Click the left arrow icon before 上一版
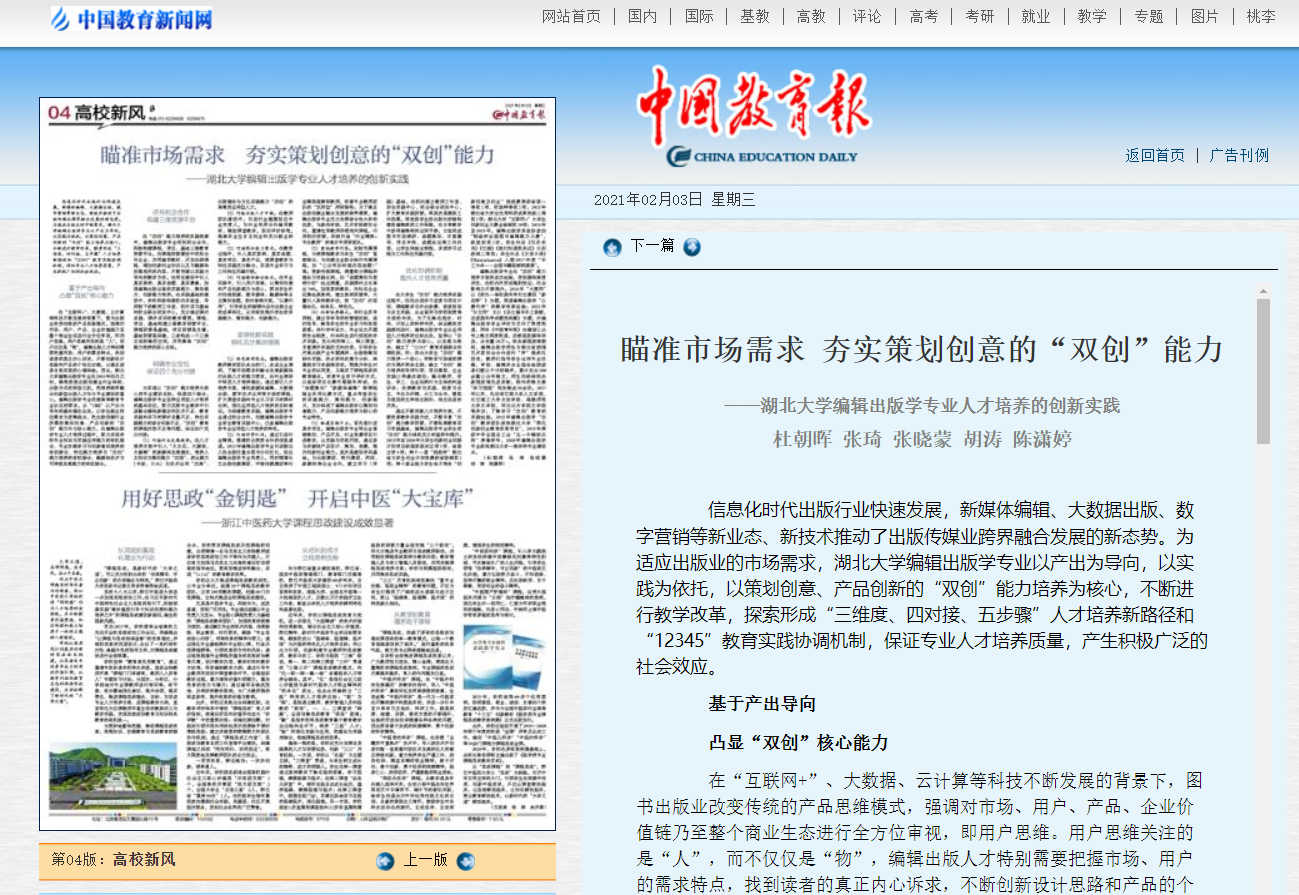 pyautogui.click(x=385, y=861)
